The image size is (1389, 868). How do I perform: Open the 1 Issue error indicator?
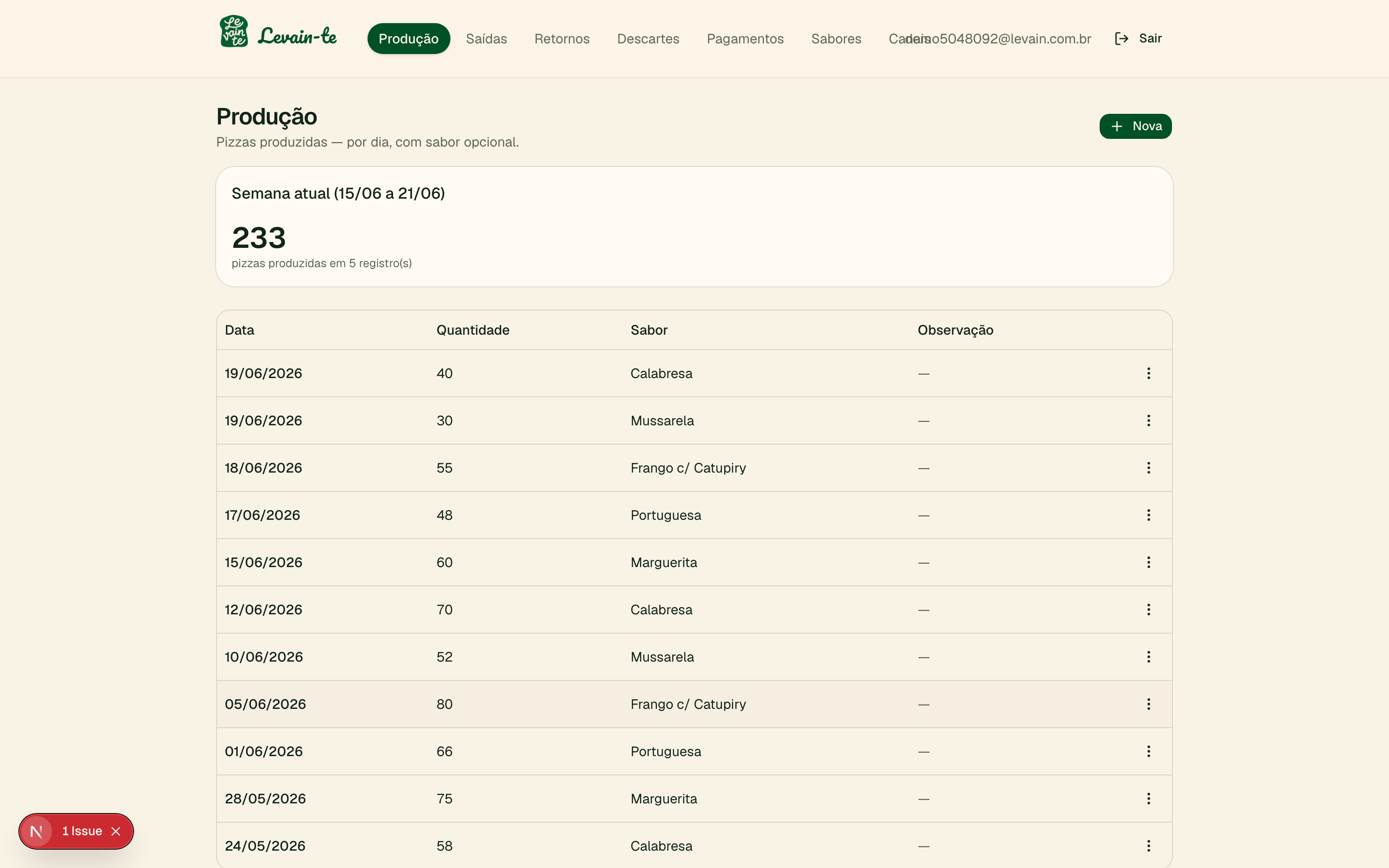point(82,831)
